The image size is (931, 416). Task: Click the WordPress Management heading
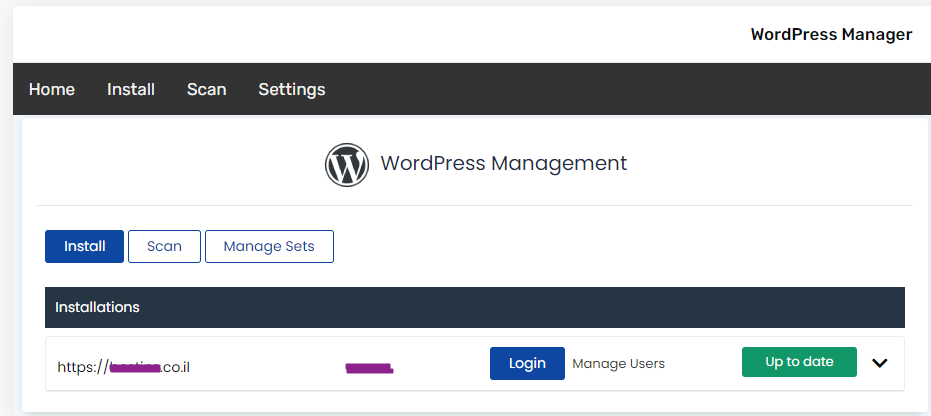(504, 163)
